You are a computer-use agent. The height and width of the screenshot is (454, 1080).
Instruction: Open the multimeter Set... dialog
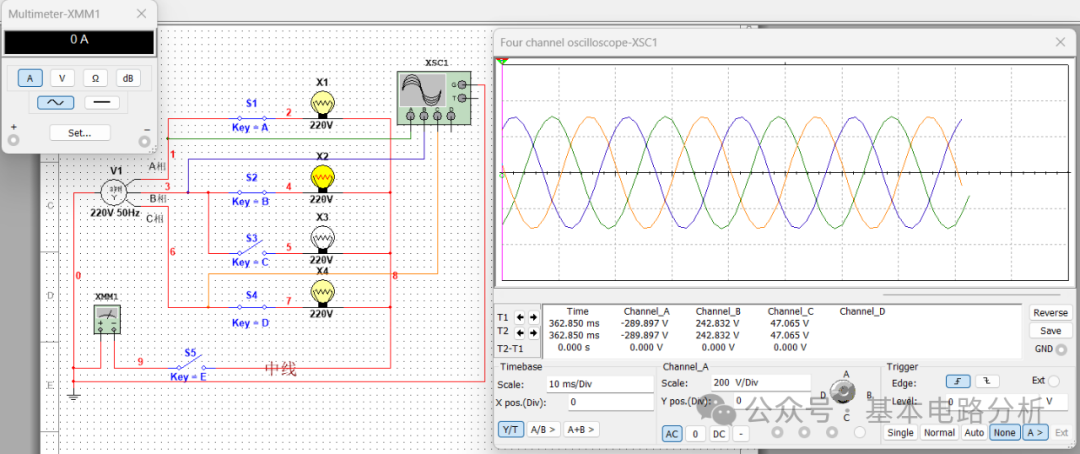[x=79, y=133]
